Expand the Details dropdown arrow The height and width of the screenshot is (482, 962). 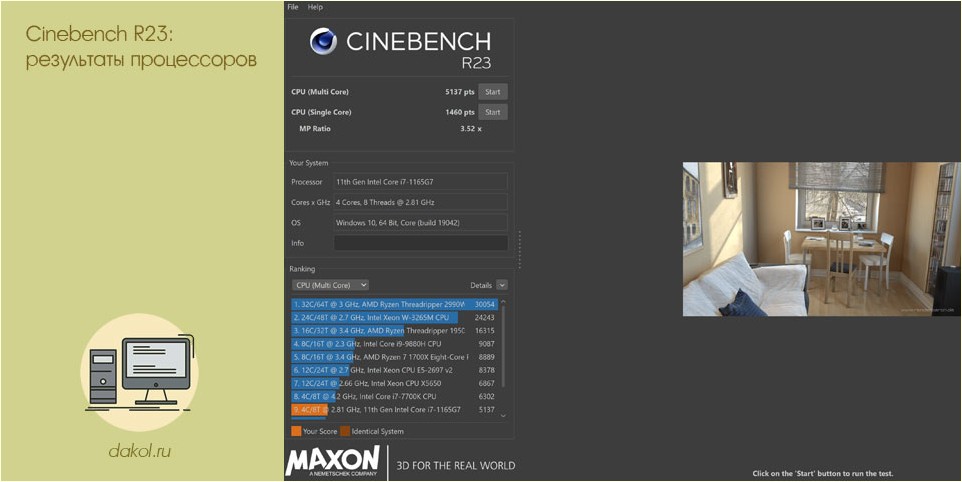click(x=502, y=285)
